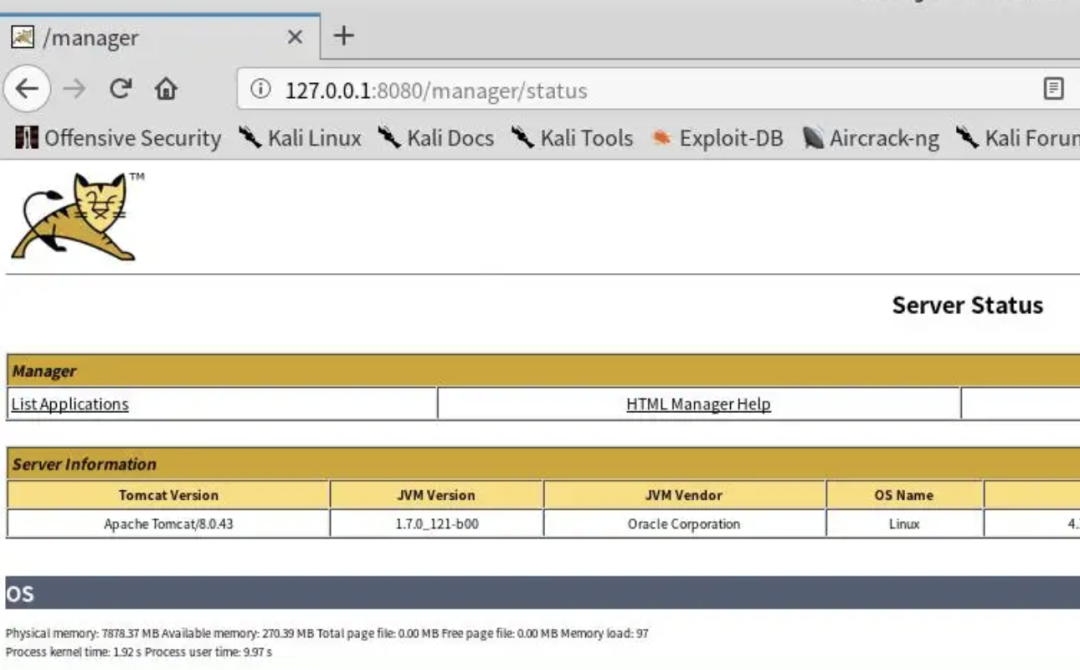Click the URL address bar field
1080x670 pixels.
click(640, 90)
